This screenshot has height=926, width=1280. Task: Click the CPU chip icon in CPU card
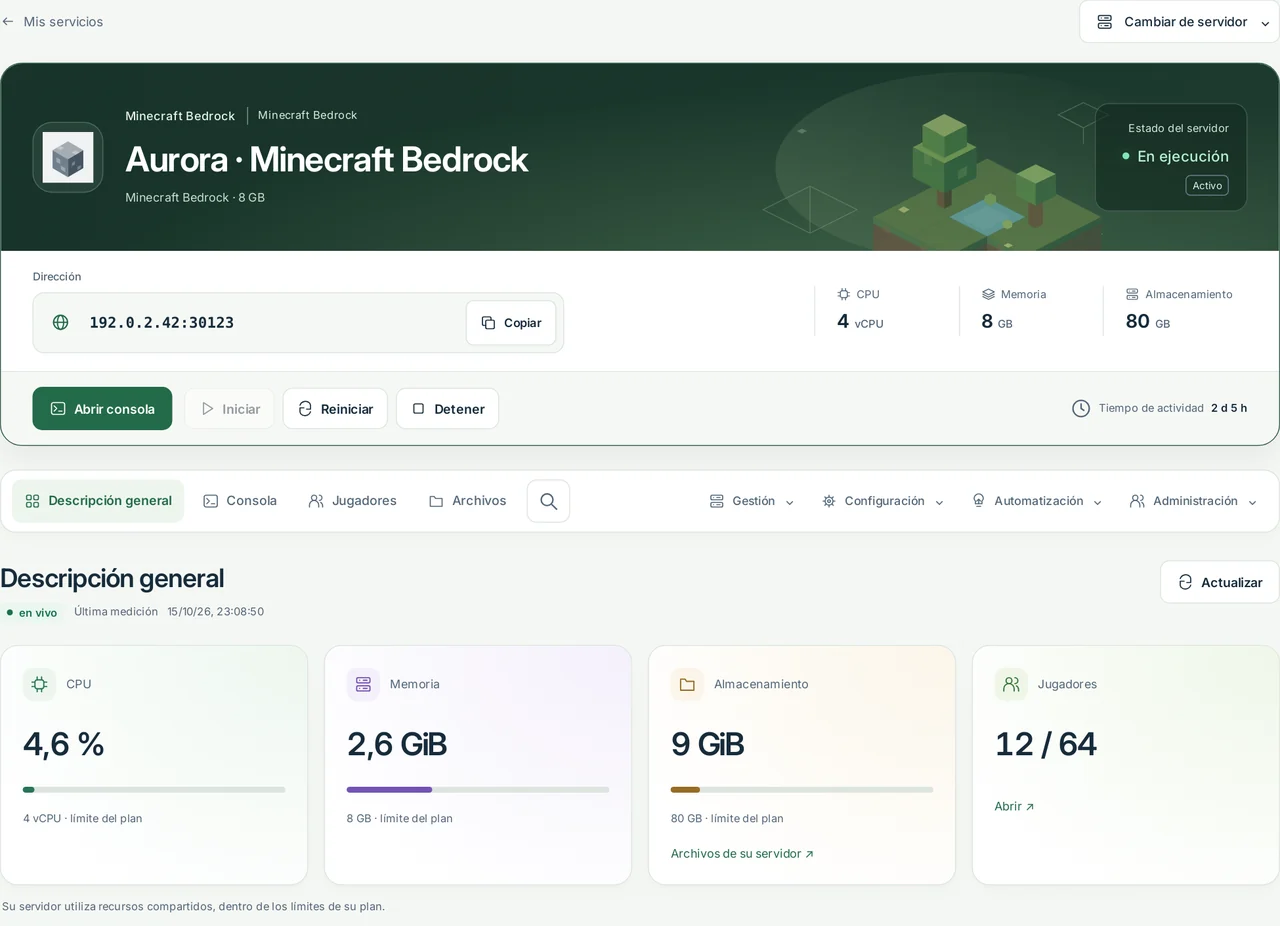click(39, 684)
